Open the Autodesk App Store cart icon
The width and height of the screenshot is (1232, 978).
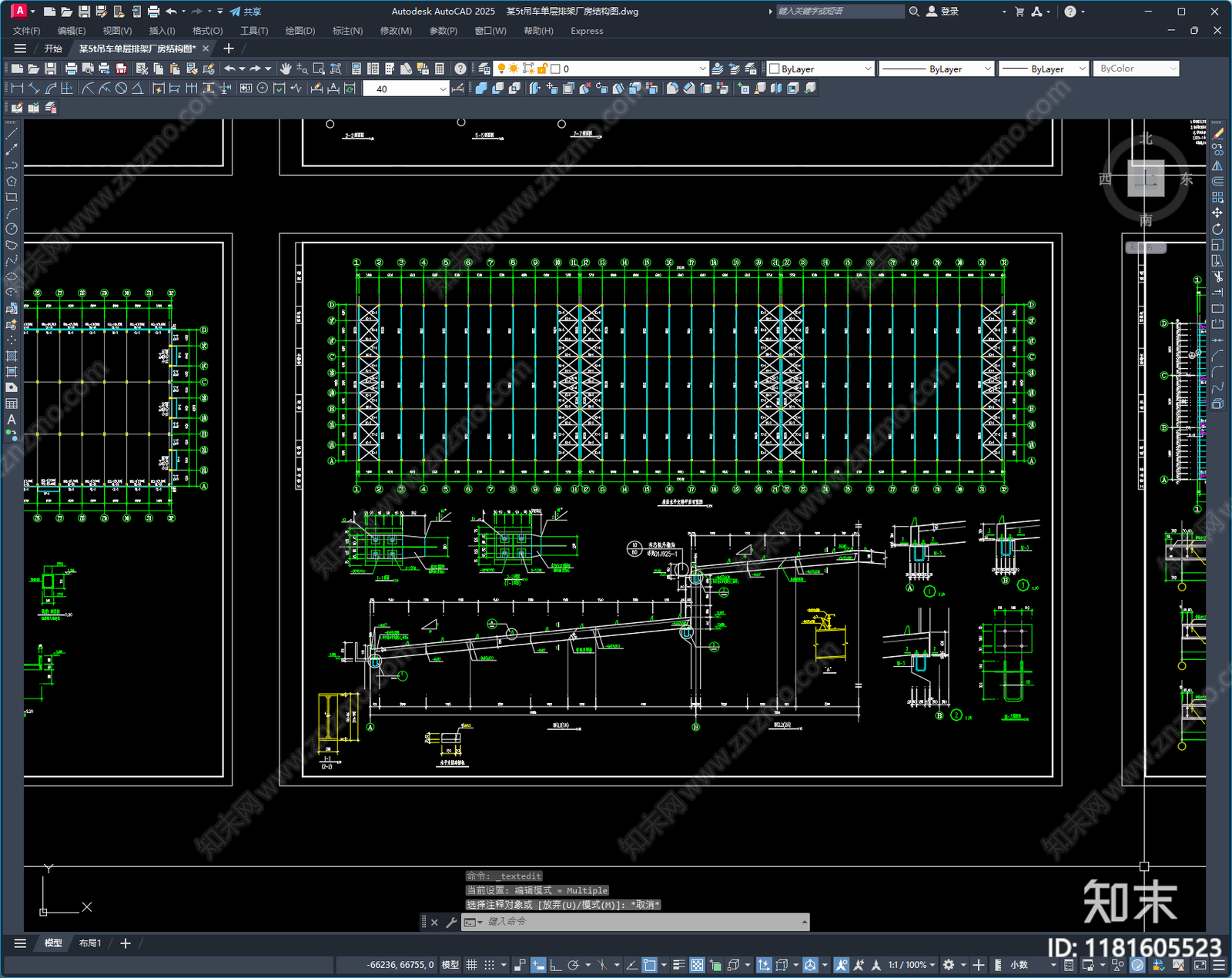click(1019, 12)
